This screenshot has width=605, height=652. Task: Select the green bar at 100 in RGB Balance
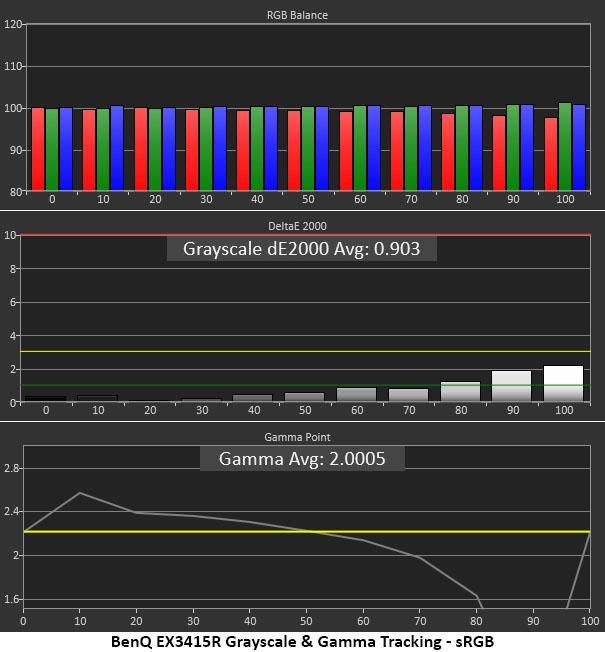[565, 147]
